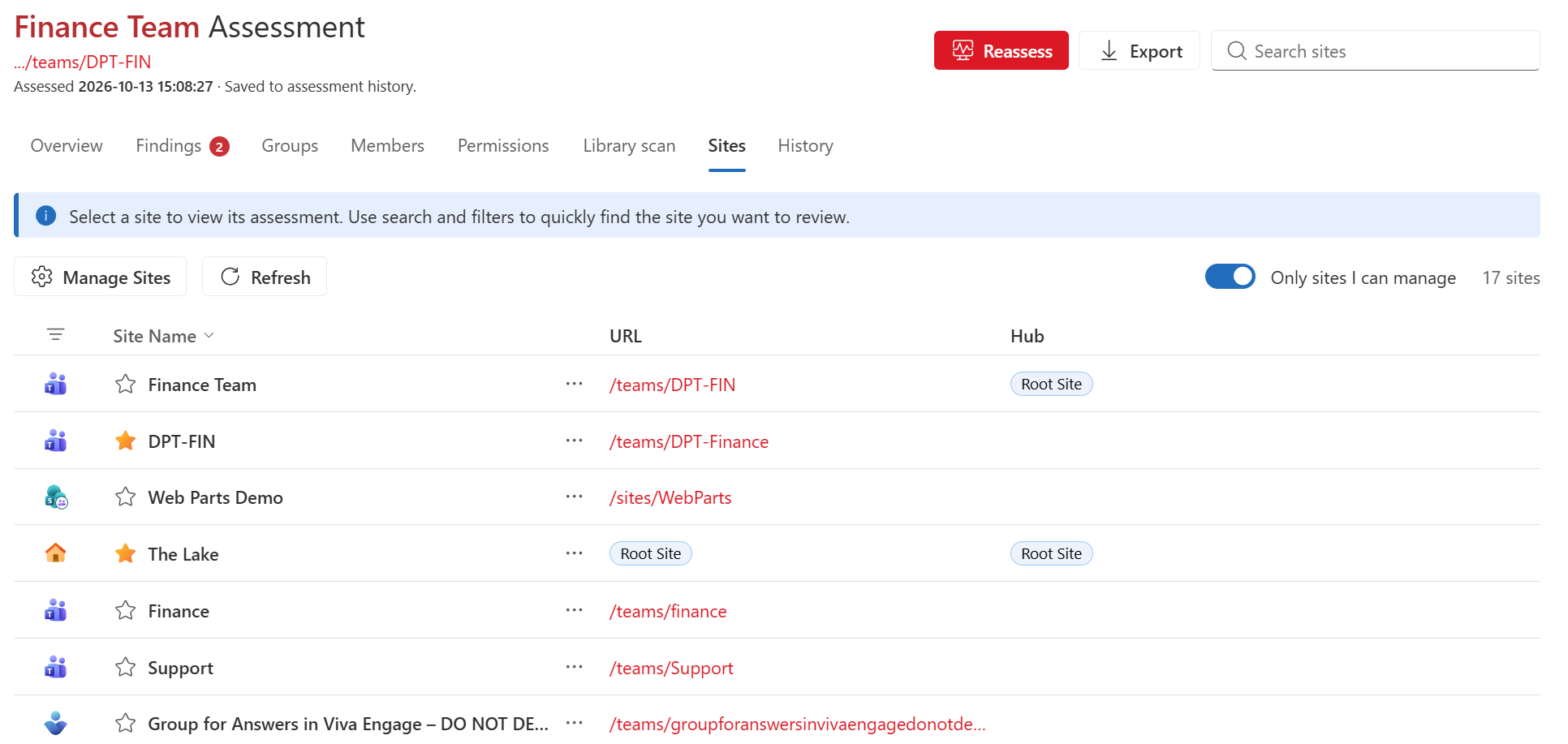Click the info icon in the banner

[x=45, y=216]
